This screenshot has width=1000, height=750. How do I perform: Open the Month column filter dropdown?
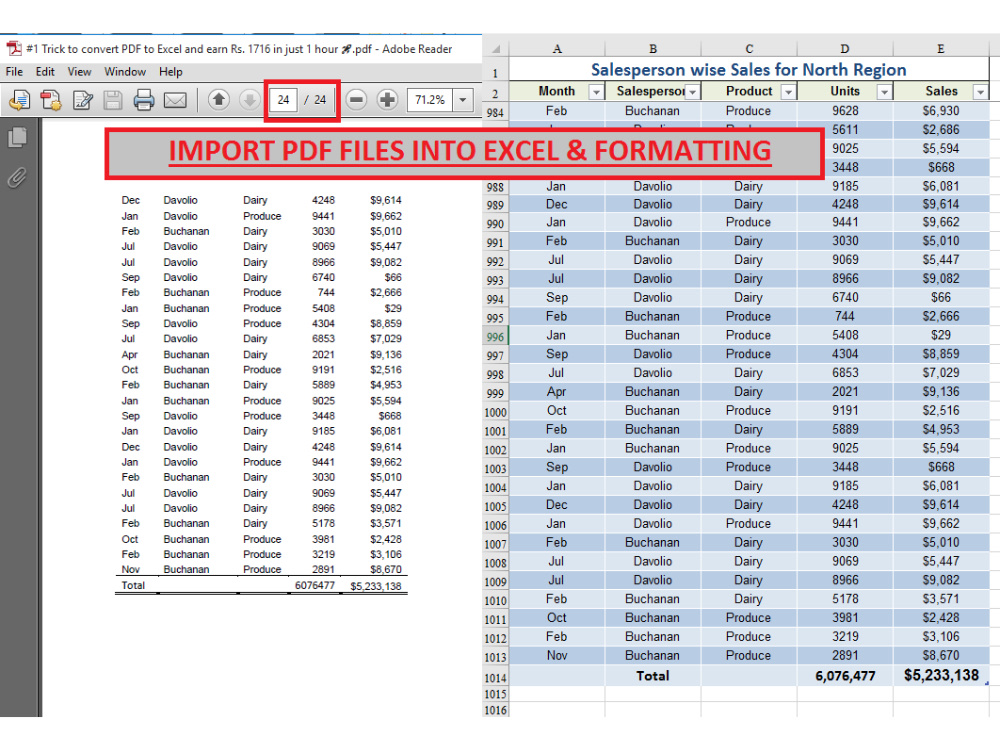pyautogui.click(x=596, y=92)
